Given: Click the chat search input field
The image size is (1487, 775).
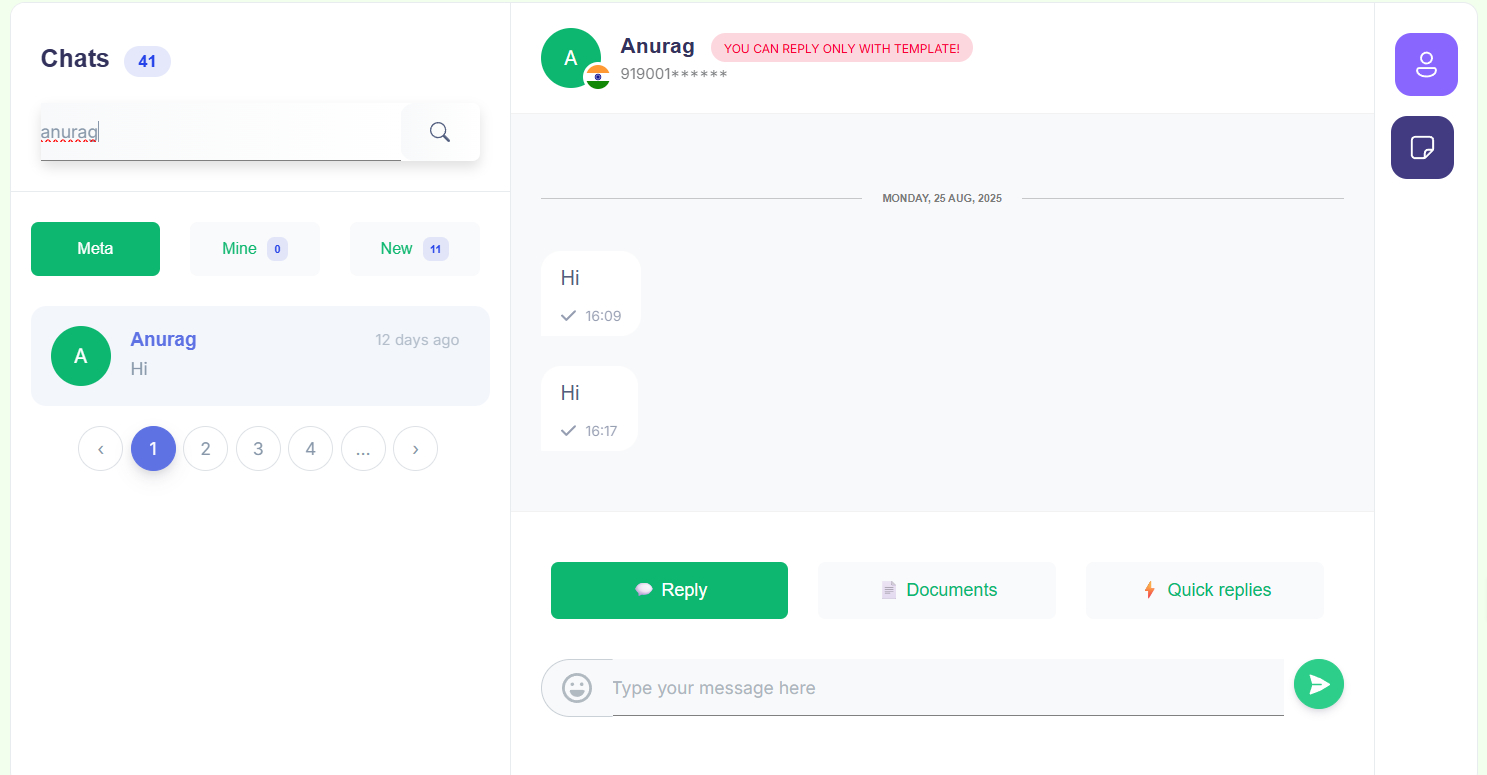Looking at the screenshot, I should click(x=220, y=132).
